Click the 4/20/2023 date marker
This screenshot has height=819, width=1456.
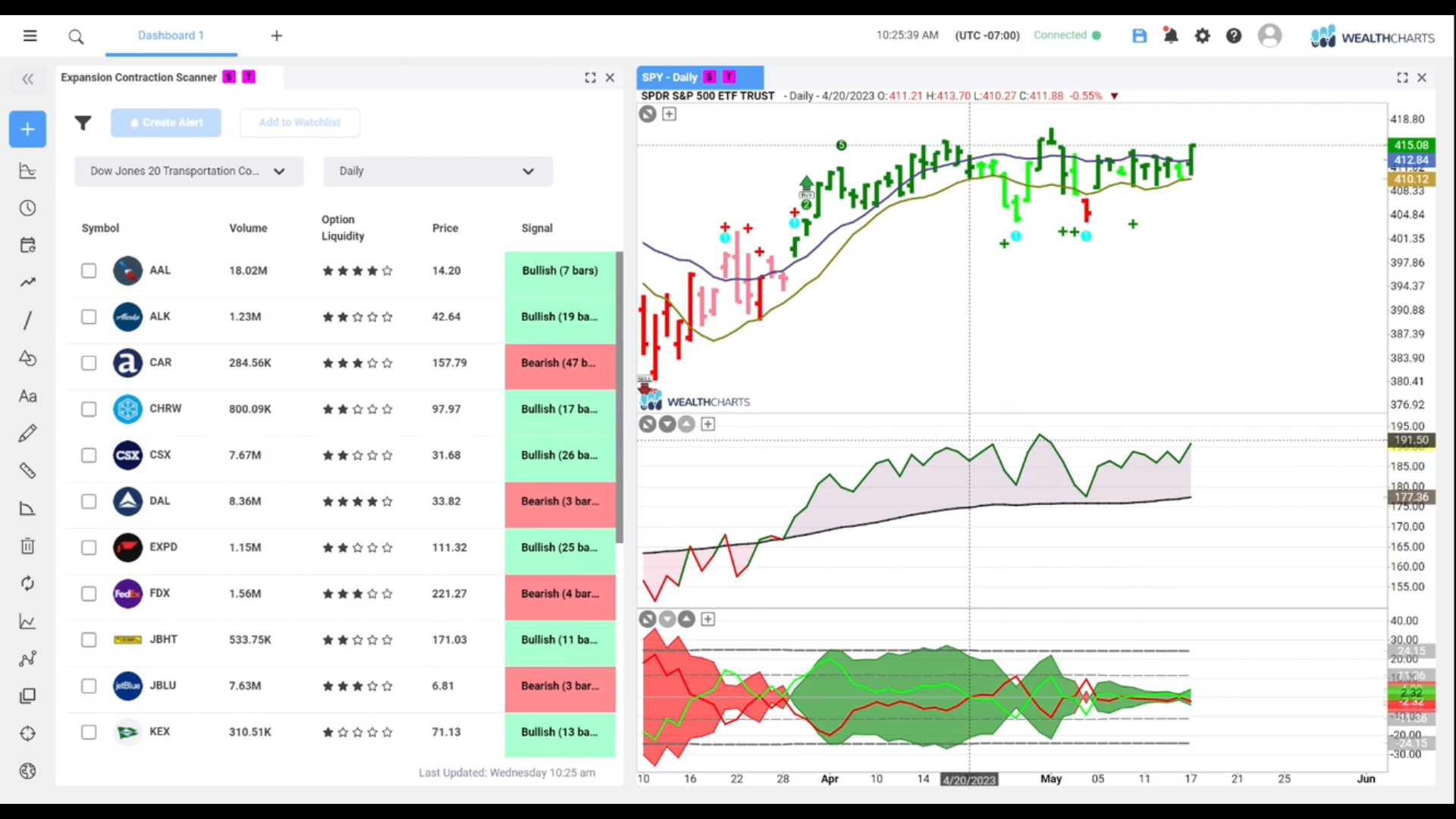click(969, 780)
